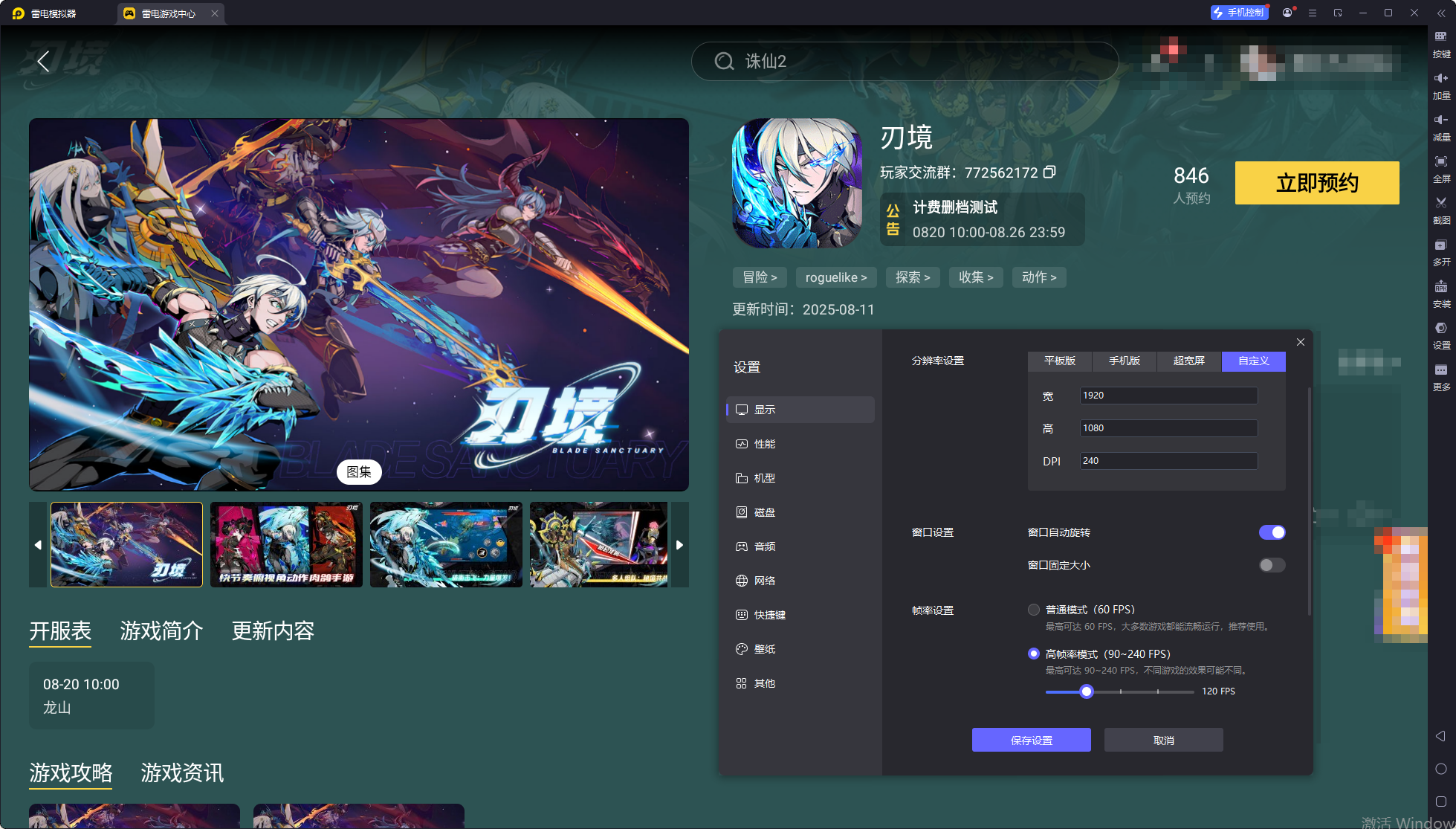The image size is (1456, 829).
Task: Select the 机型 device model settings category
Action: pyautogui.click(x=800, y=478)
